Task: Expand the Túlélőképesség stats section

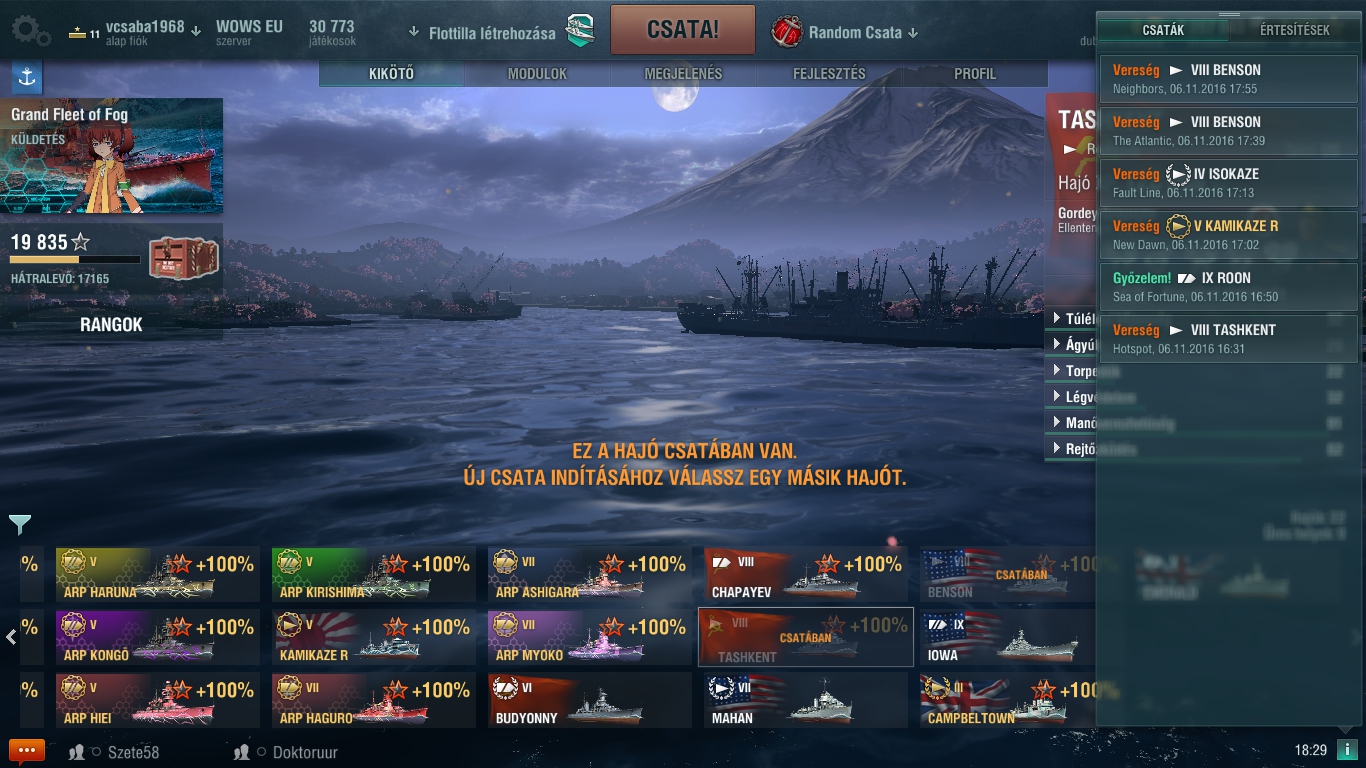Action: (x=1071, y=319)
